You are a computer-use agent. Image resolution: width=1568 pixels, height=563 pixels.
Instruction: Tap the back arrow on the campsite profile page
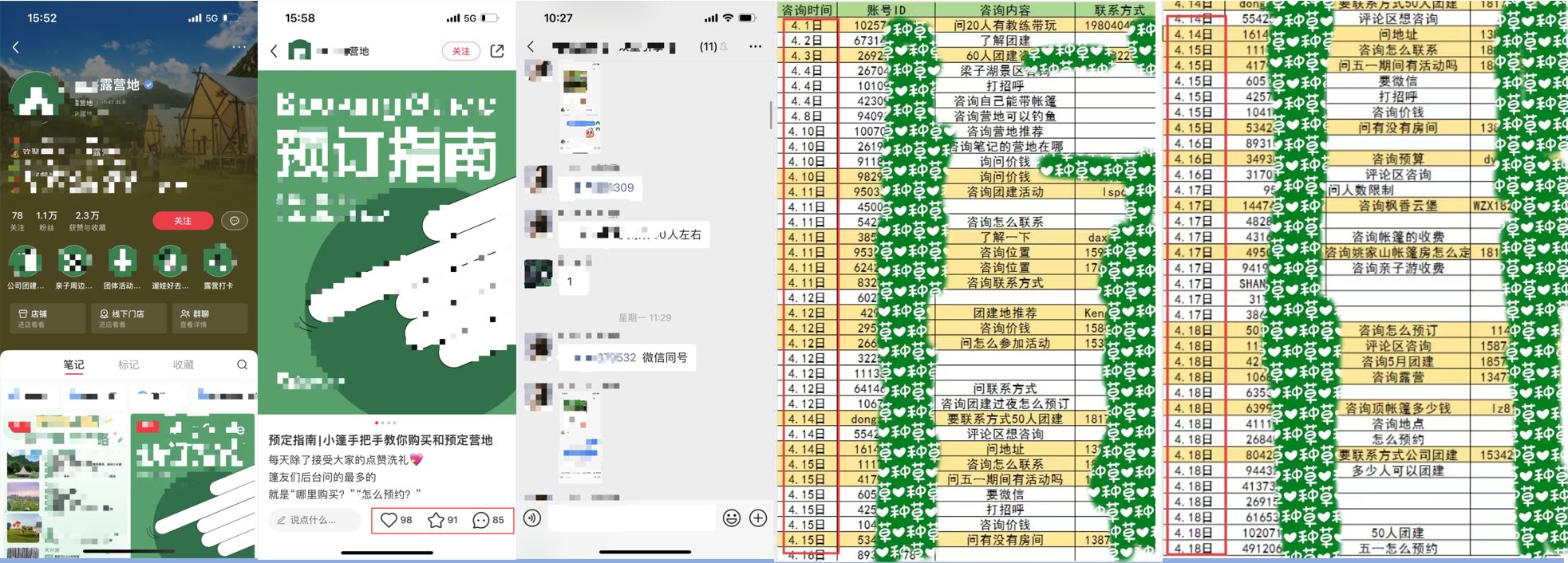pyautogui.click(x=16, y=48)
